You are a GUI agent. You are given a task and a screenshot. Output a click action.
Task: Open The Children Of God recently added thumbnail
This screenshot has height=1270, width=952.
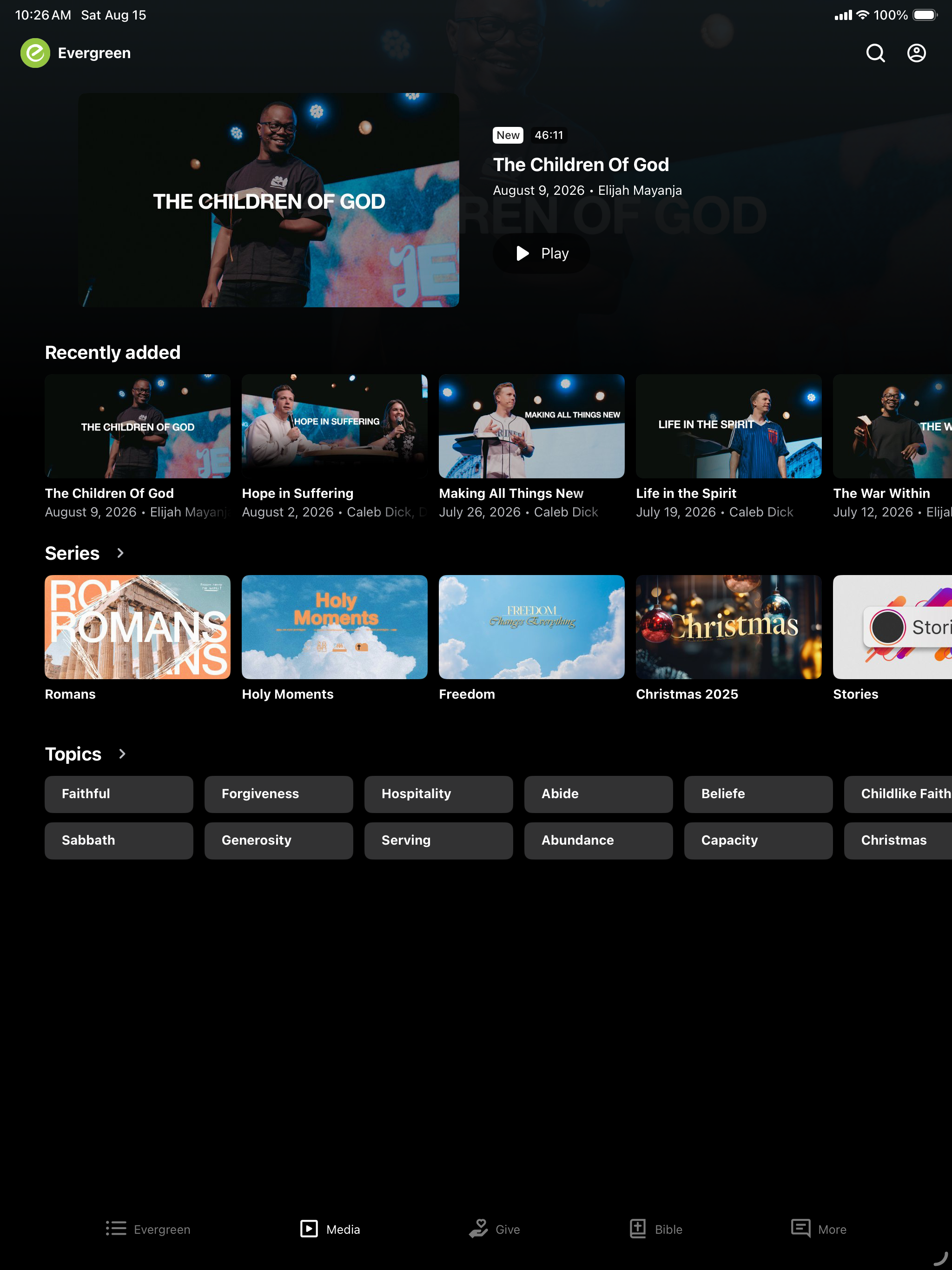click(138, 426)
